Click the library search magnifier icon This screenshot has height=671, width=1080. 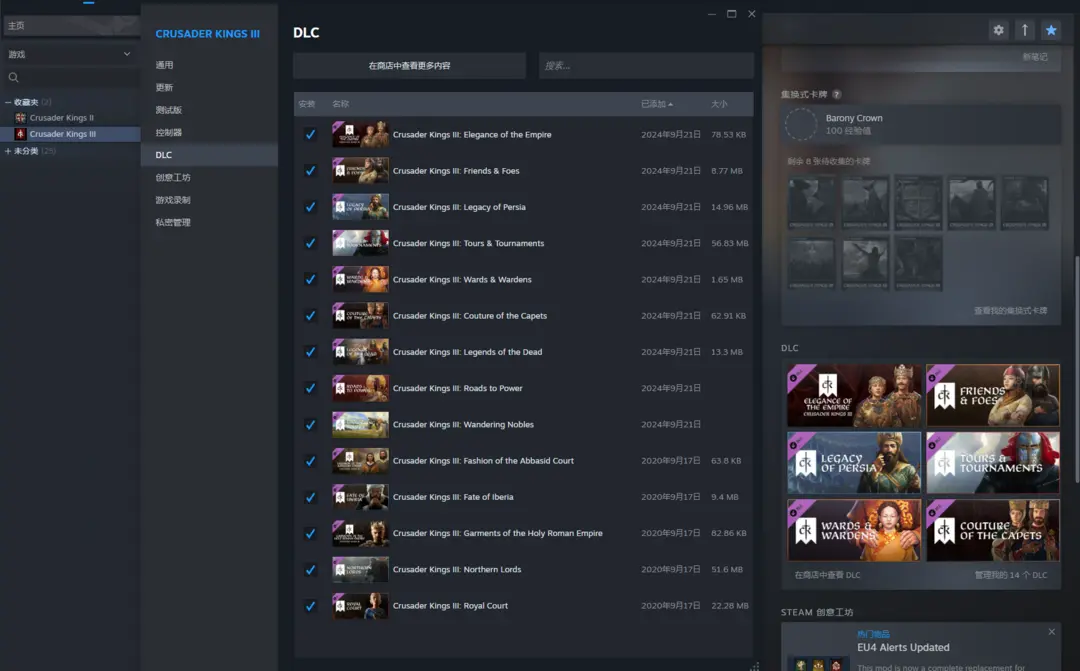click(14, 77)
